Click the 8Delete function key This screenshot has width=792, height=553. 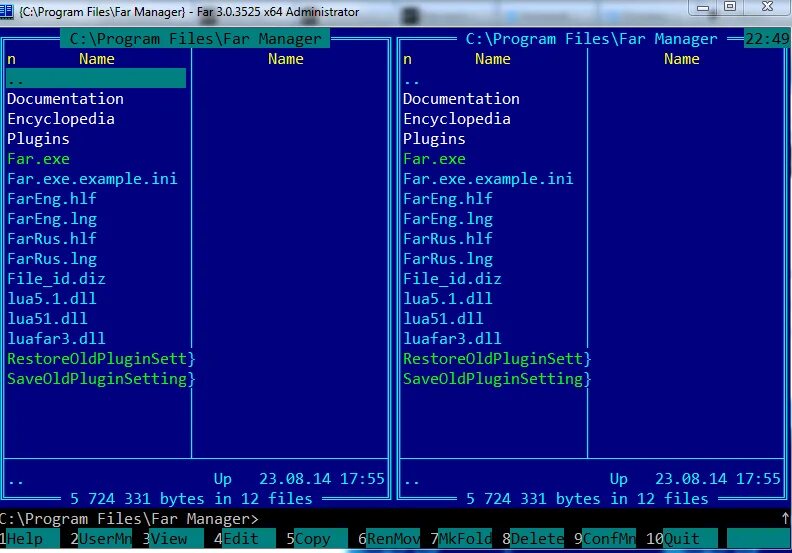pos(533,538)
